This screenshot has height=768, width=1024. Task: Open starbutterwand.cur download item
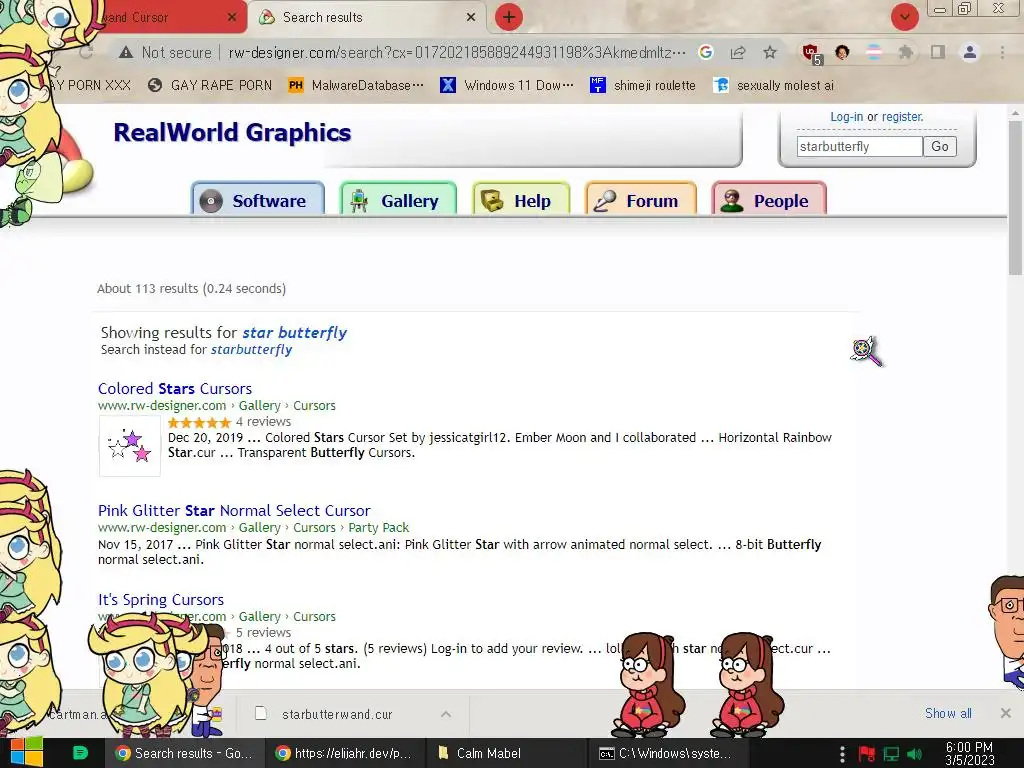[337, 714]
